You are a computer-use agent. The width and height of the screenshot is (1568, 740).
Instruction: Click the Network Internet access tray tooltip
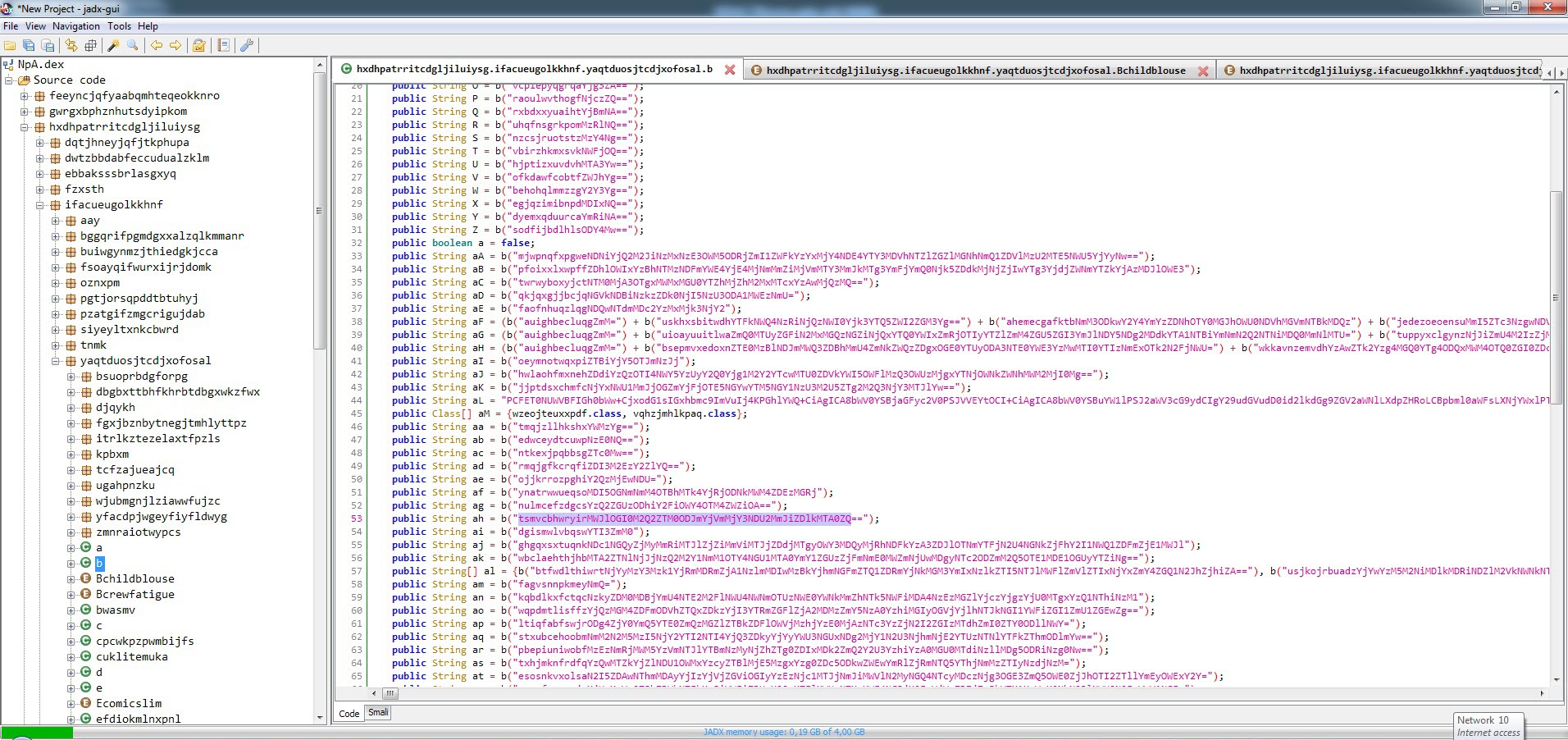[1488, 726]
